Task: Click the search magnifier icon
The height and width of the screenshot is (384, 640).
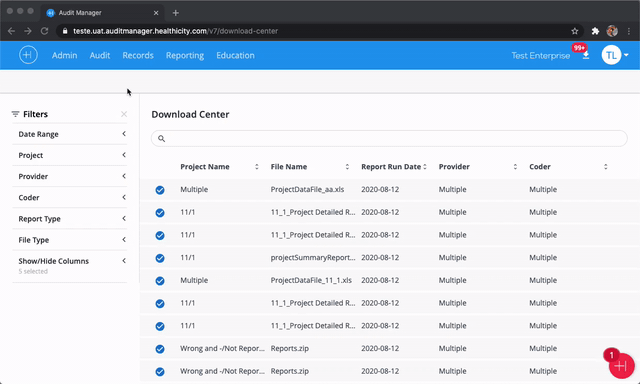Action: (162, 139)
